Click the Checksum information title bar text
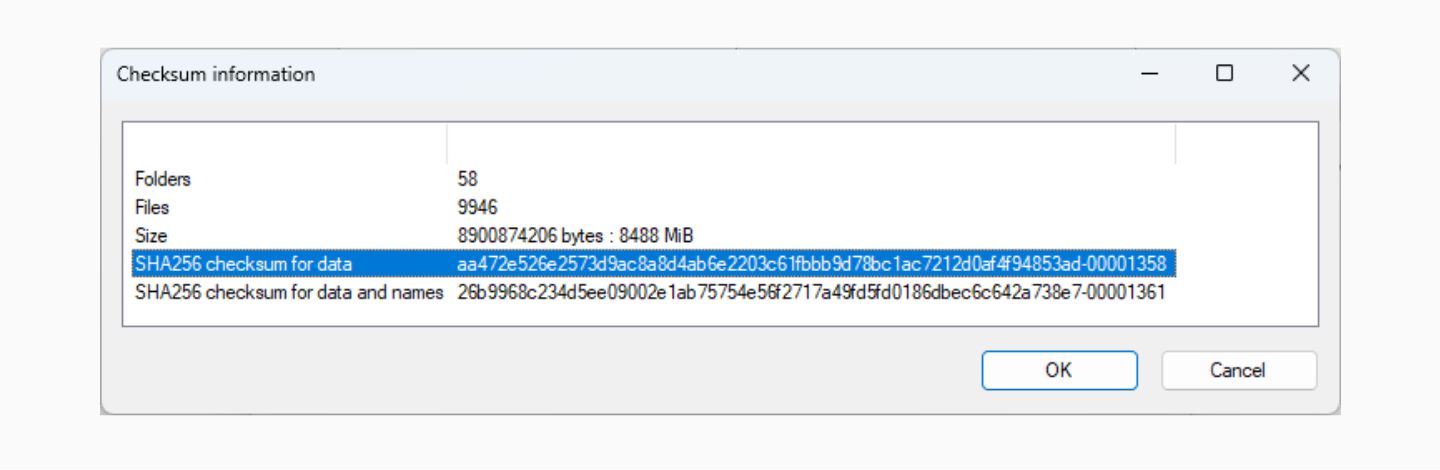The image size is (1440, 470). 216,74
